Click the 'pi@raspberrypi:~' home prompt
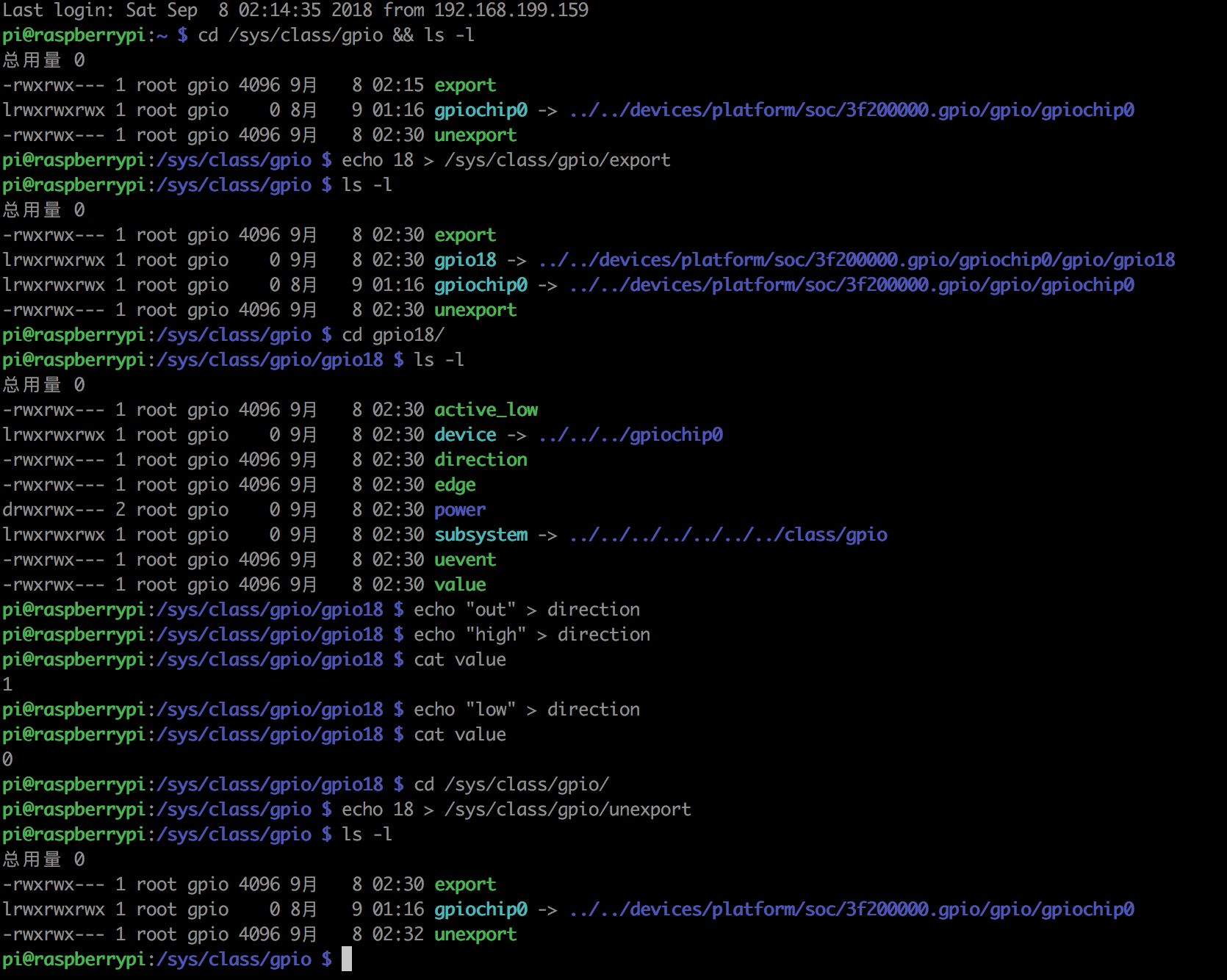This screenshot has height=980, width=1227. coord(85,35)
